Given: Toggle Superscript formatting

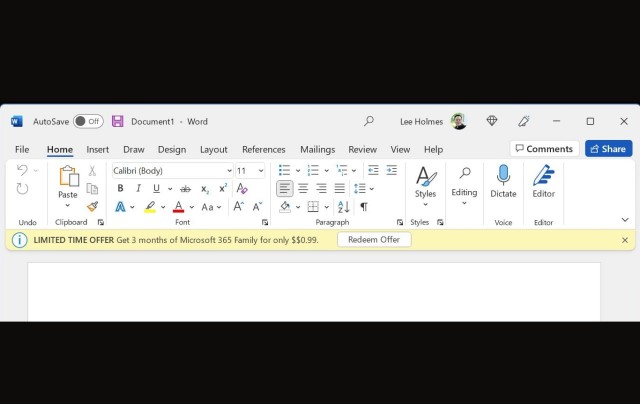Looking at the screenshot, I should click(x=223, y=188).
